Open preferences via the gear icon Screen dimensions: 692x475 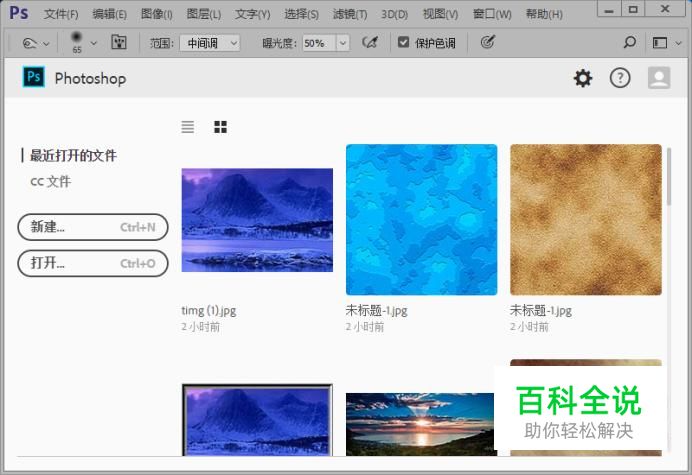583,78
